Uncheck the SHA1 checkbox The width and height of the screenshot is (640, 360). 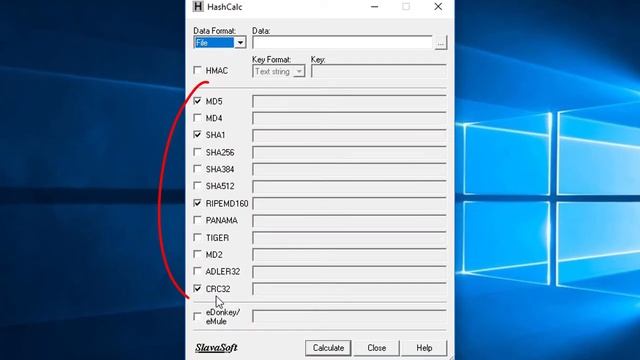(x=198, y=135)
